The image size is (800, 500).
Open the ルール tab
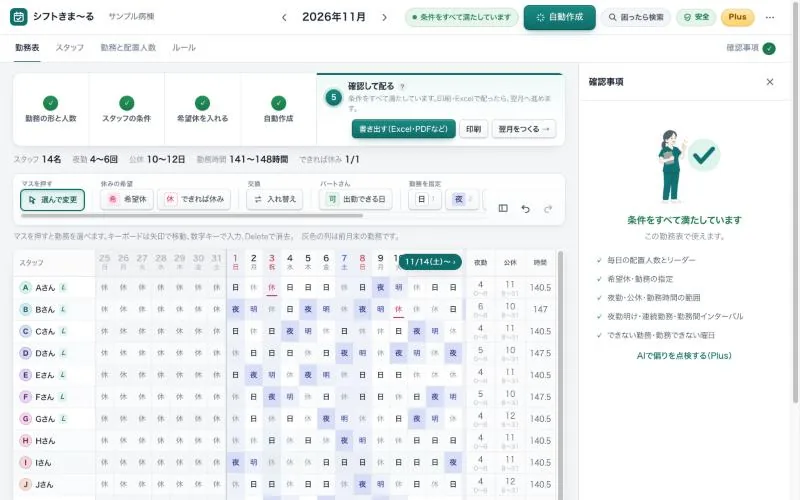tap(184, 47)
